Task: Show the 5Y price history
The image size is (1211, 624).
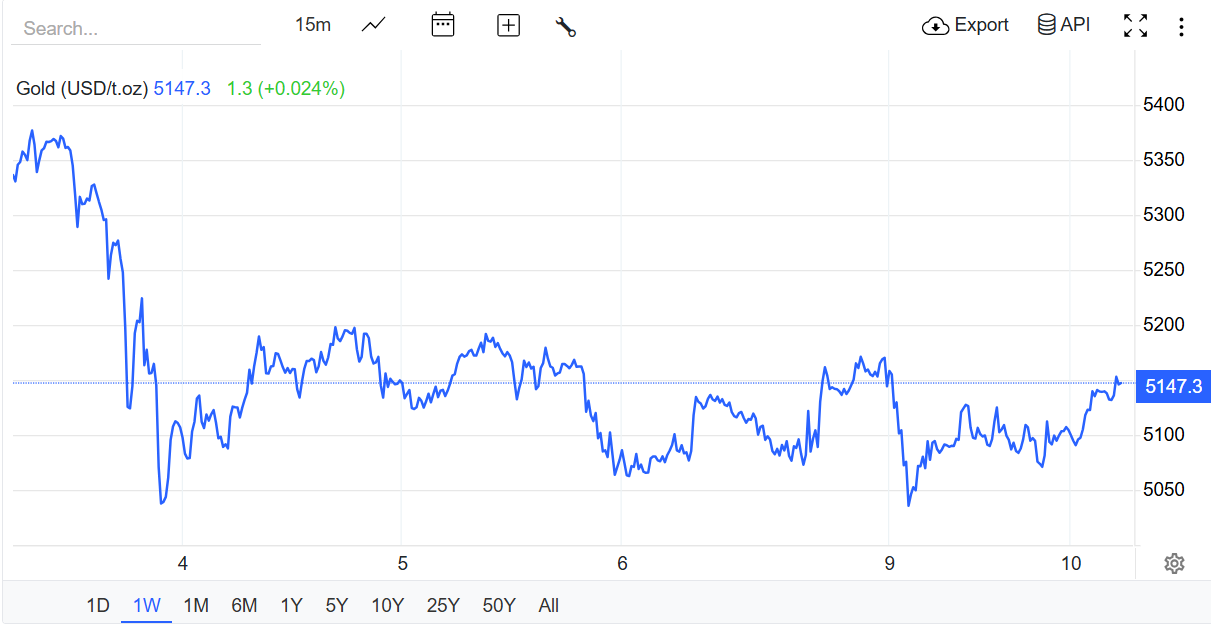Action: [x=337, y=605]
